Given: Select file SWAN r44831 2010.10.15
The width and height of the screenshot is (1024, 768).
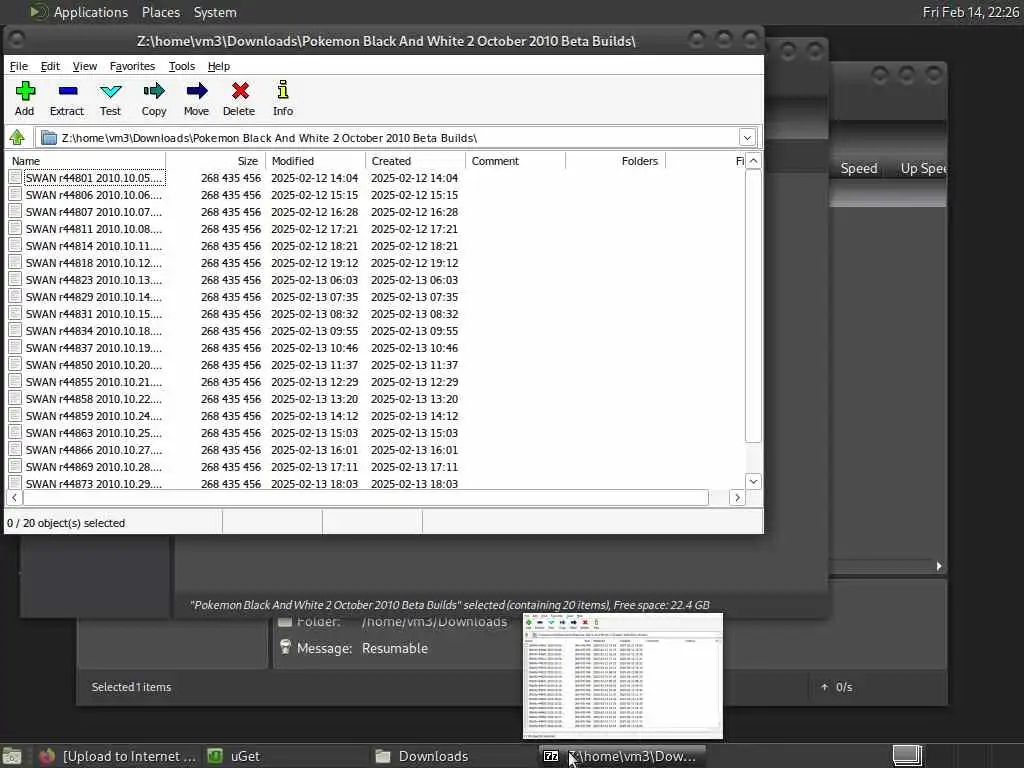Looking at the screenshot, I should pos(93,313).
